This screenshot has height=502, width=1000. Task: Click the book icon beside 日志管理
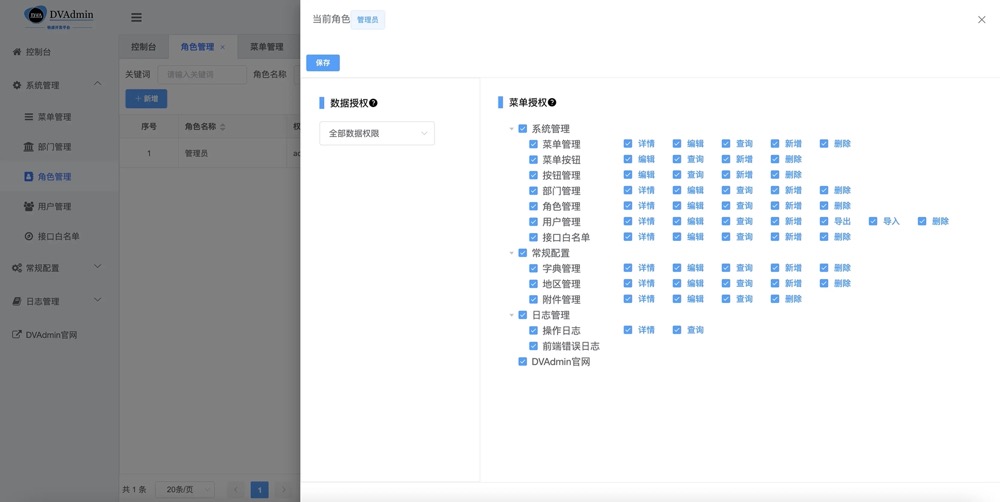17,301
